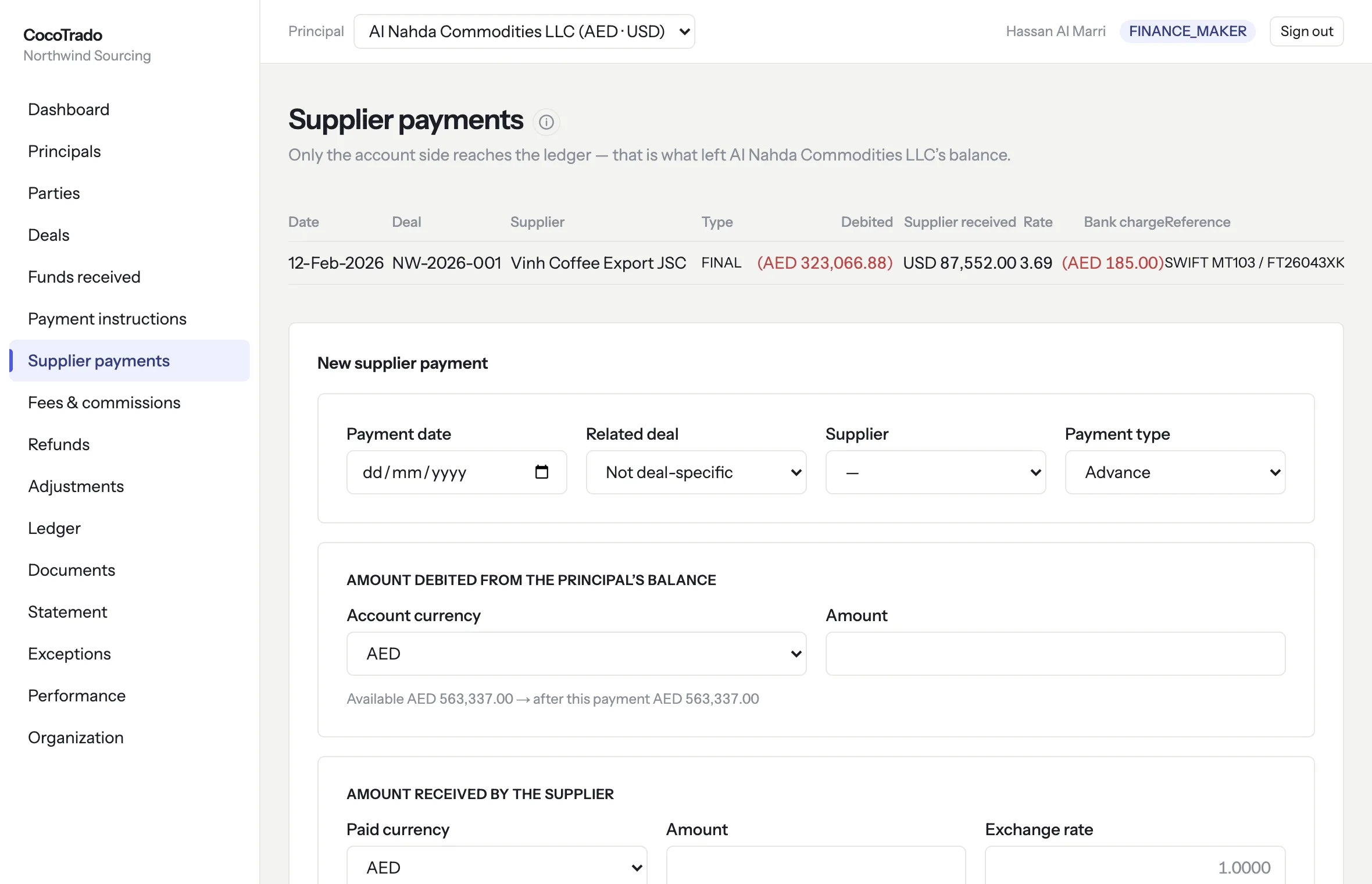The image size is (1372, 884).
Task: Click Northwind Sourcing organization name
Action: (87, 56)
